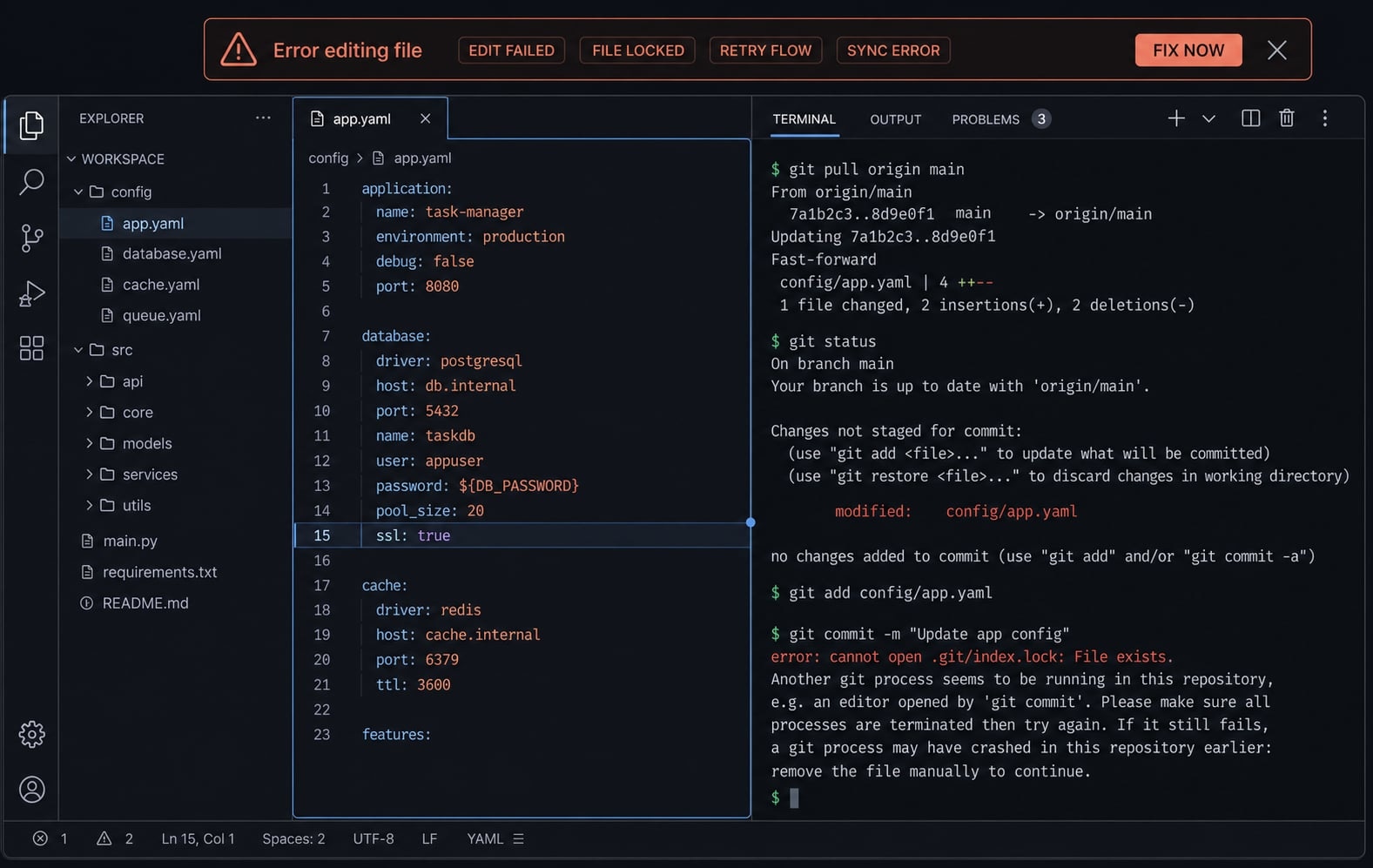Switch to the PROBLEMS tab
This screenshot has height=868, width=1373.
coord(985,119)
